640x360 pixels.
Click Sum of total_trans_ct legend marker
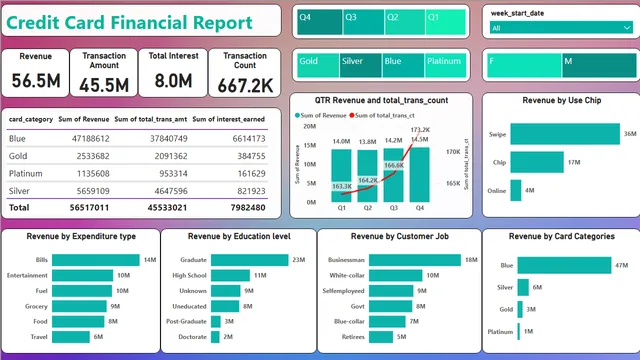click(351, 116)
